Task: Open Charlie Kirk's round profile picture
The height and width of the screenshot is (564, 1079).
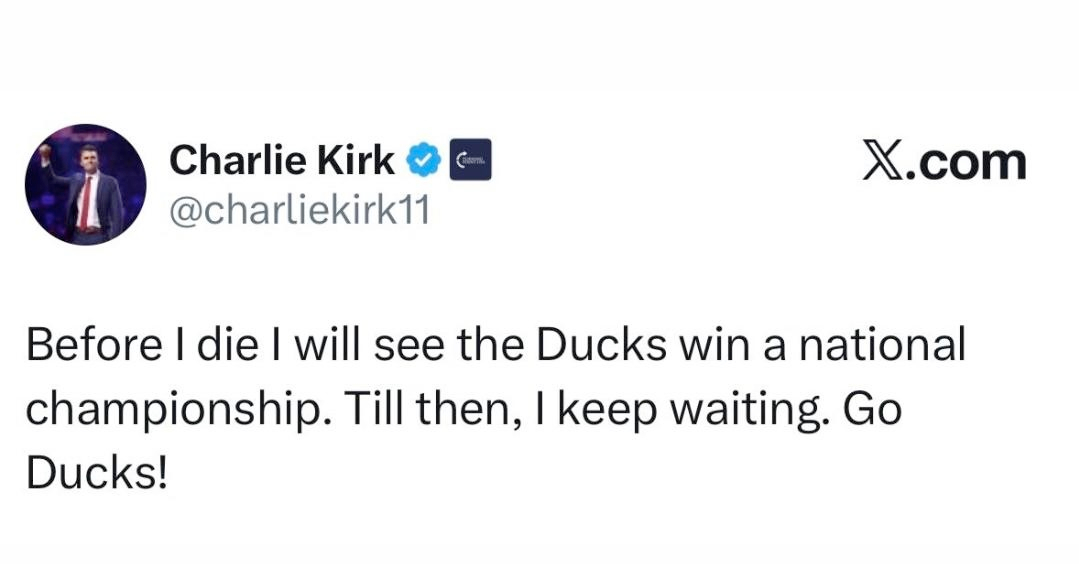Action: pos(86,185)
